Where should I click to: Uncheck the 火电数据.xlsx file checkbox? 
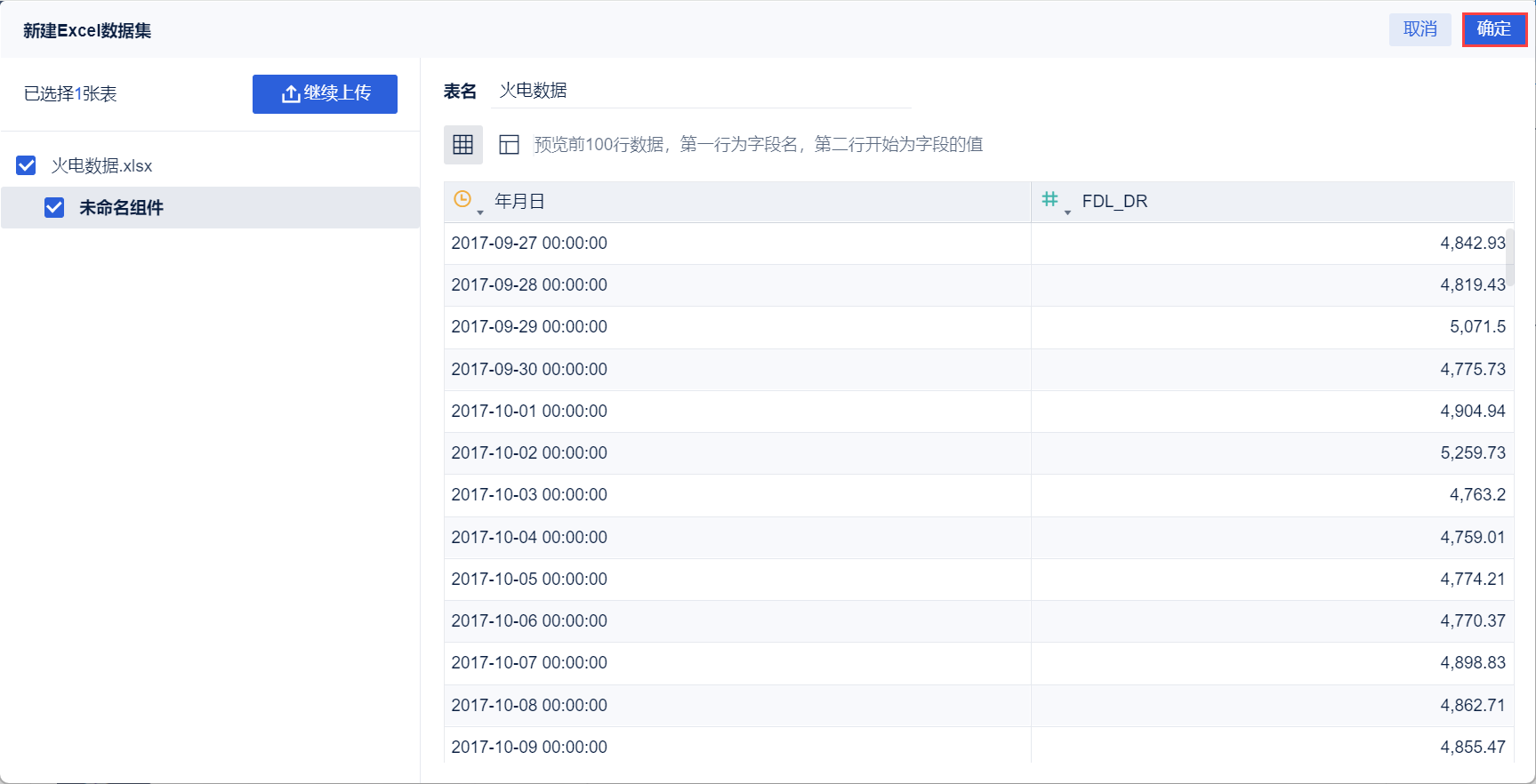[x=27, y=165]
